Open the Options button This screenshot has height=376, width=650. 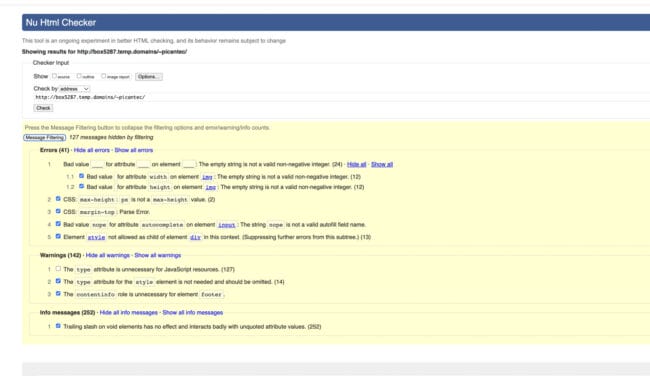click(149, 77)
